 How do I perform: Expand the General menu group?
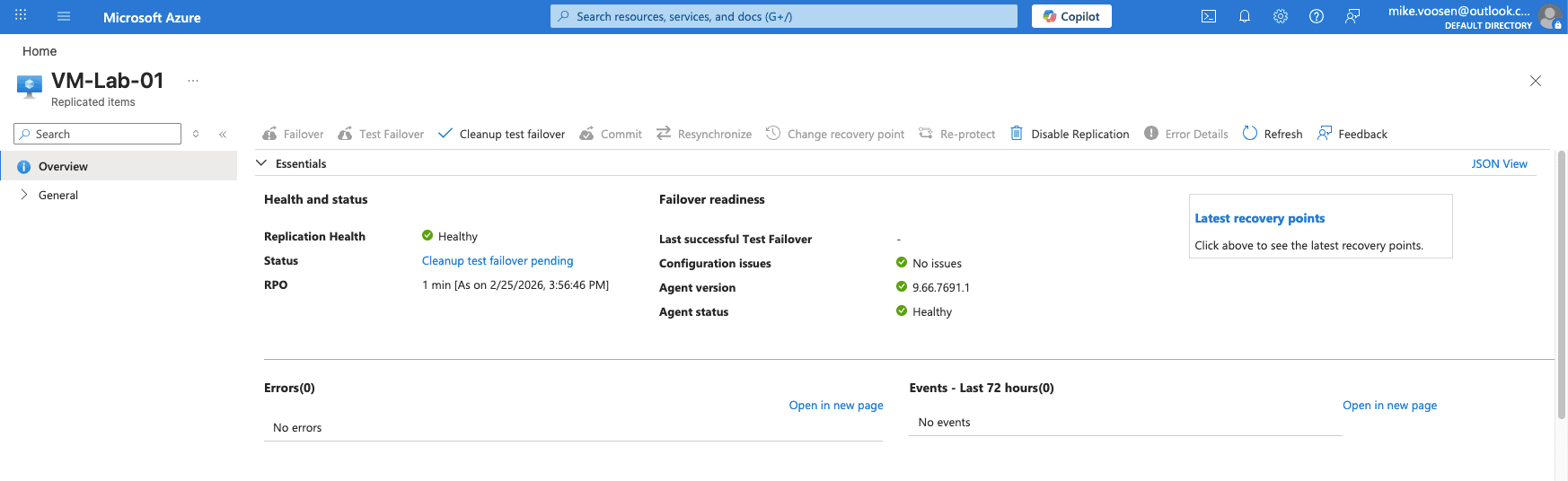tap(24, 195)
